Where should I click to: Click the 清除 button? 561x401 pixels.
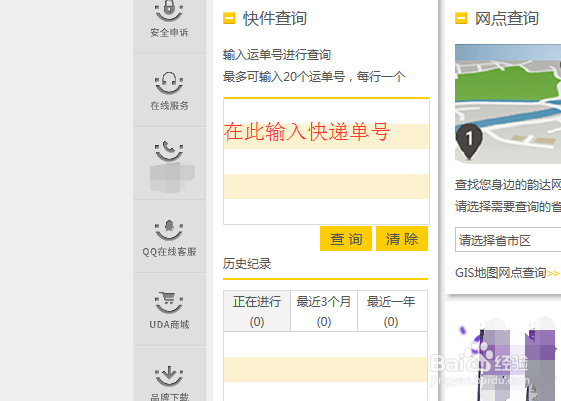[x=402, y=239]
